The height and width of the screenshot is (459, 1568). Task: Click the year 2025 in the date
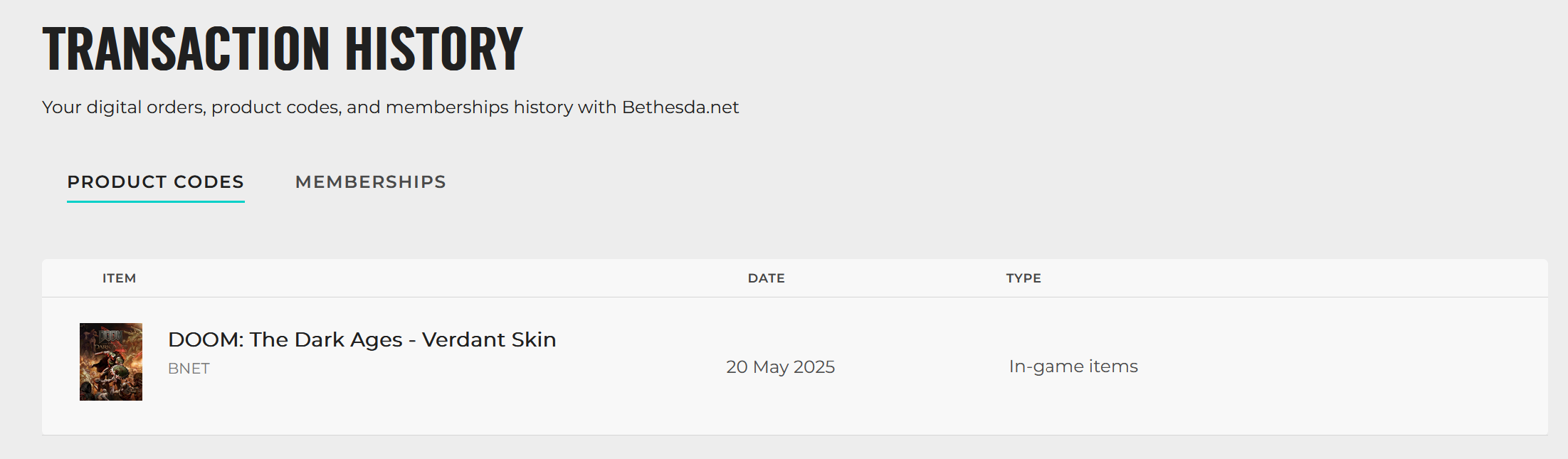814,366
